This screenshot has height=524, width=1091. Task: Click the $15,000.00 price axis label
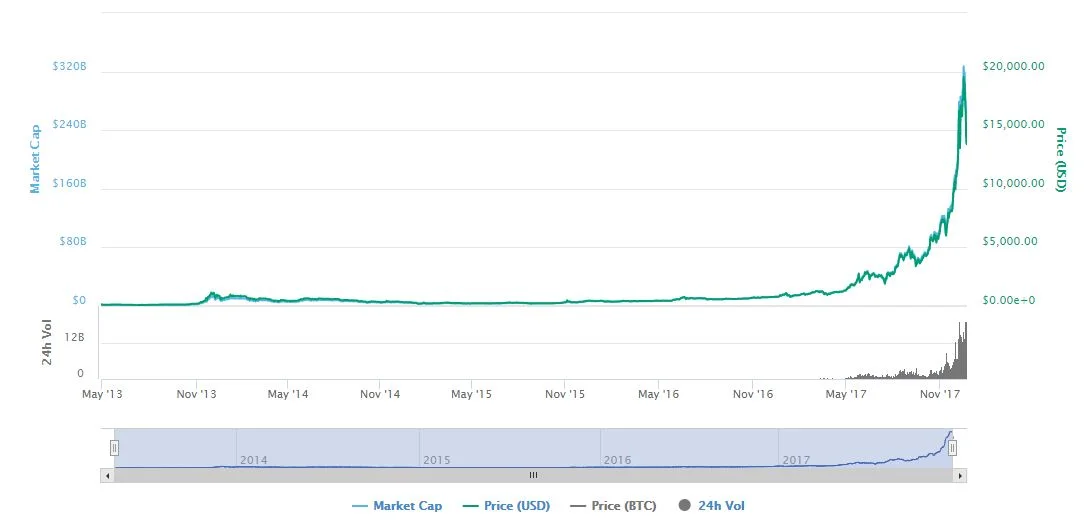coord(1013,125)
